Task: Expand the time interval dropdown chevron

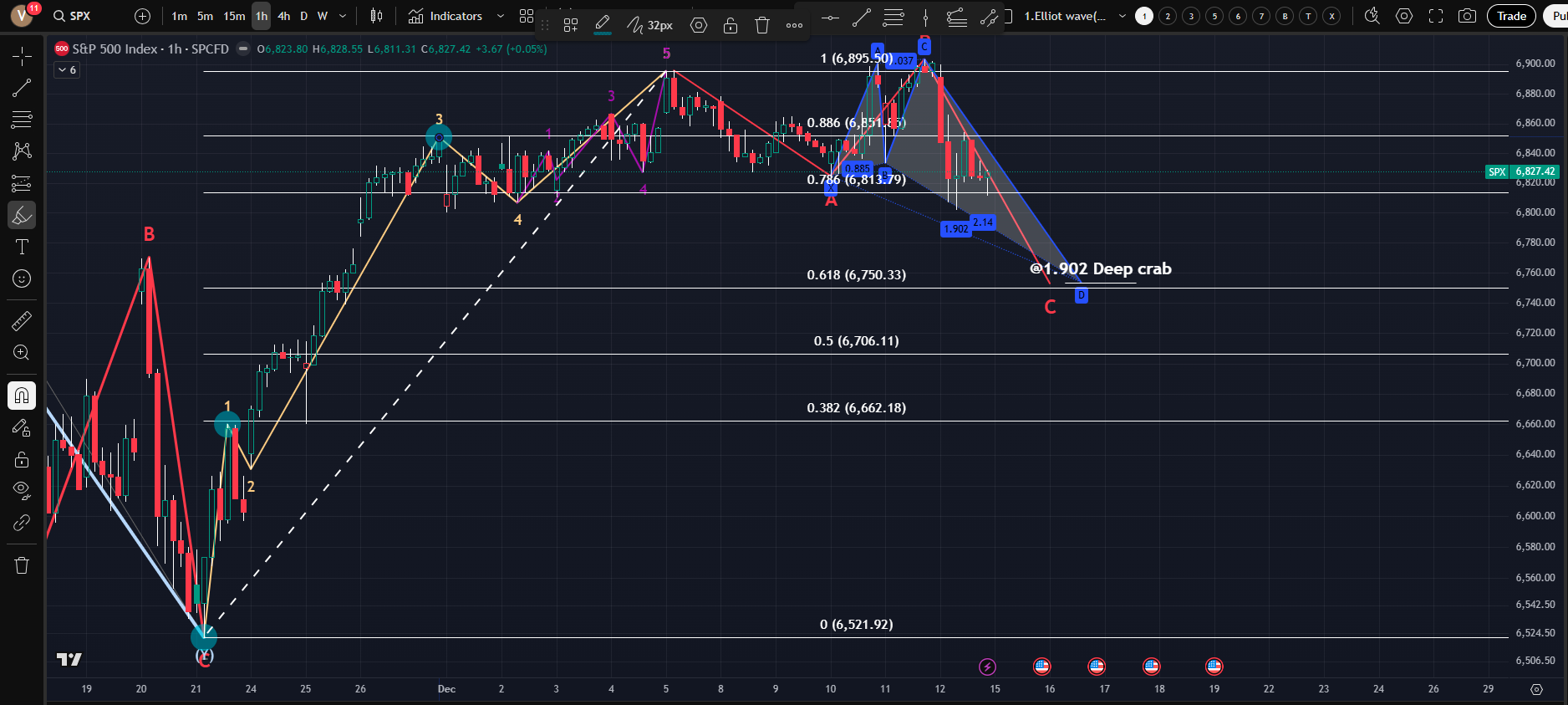Action: click(343, 16)
